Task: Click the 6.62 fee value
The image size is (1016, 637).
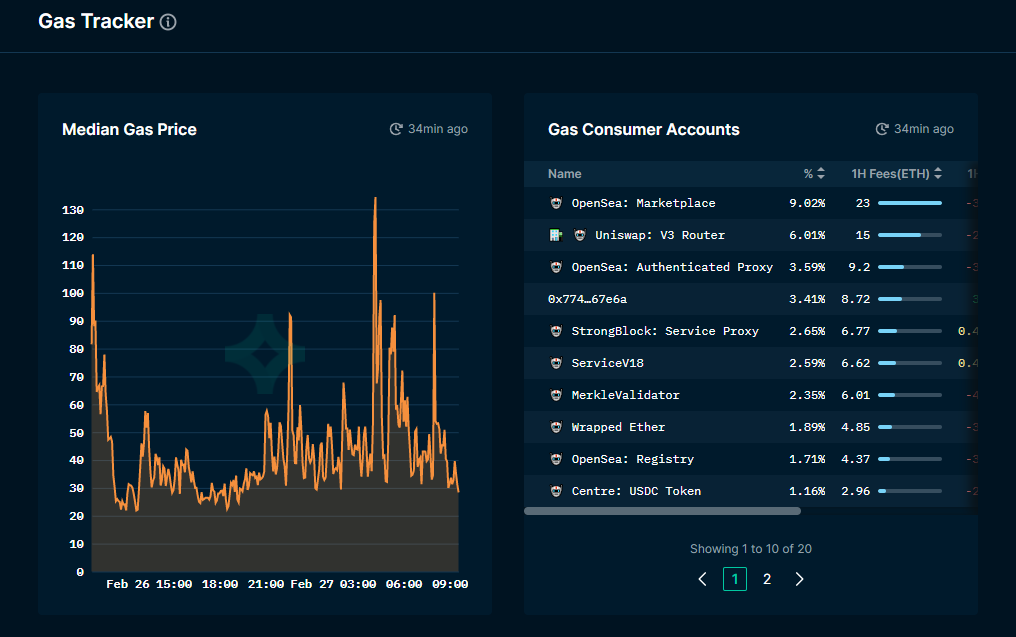Action: (855, 363)
